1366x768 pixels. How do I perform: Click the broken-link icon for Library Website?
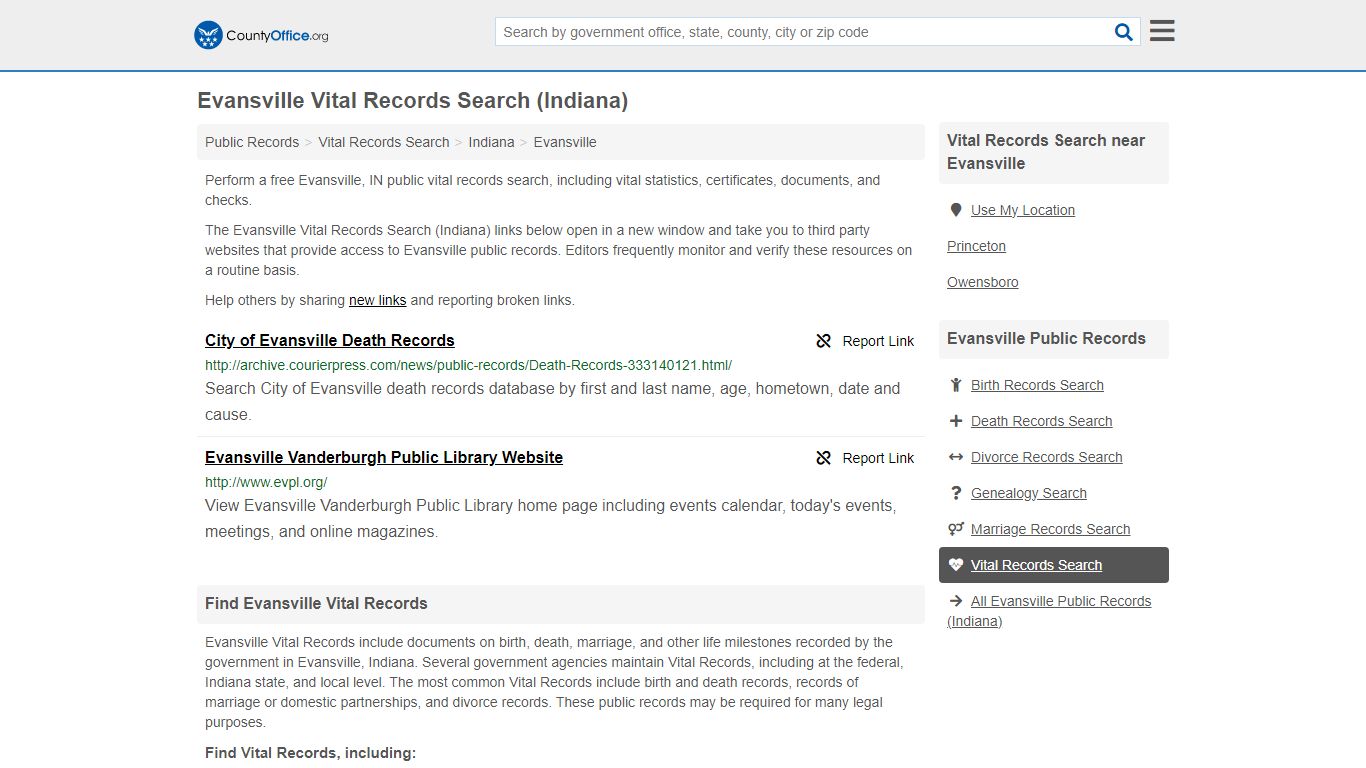click(824, 458)
